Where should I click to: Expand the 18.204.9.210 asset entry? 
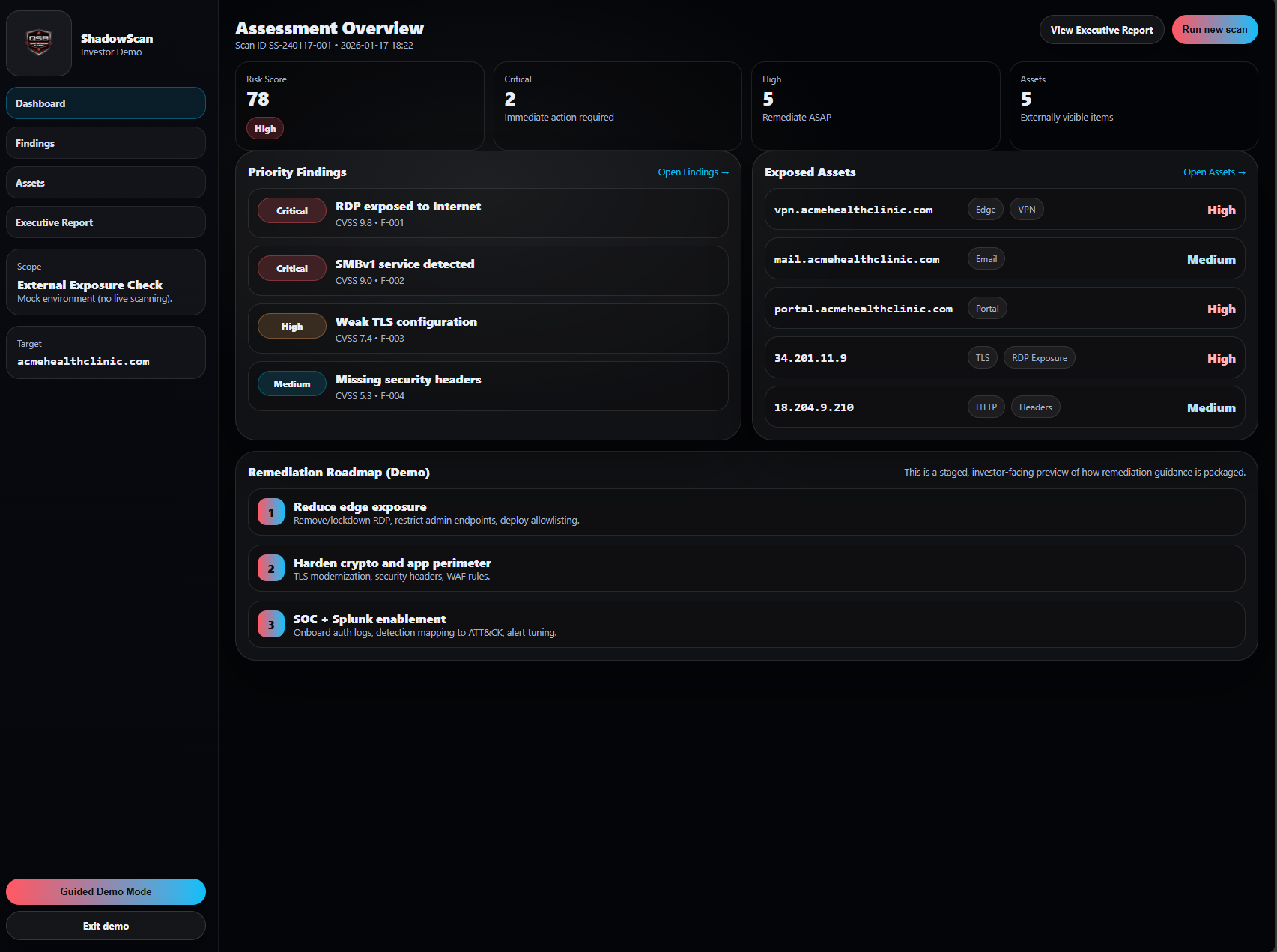click(1004, 407)
